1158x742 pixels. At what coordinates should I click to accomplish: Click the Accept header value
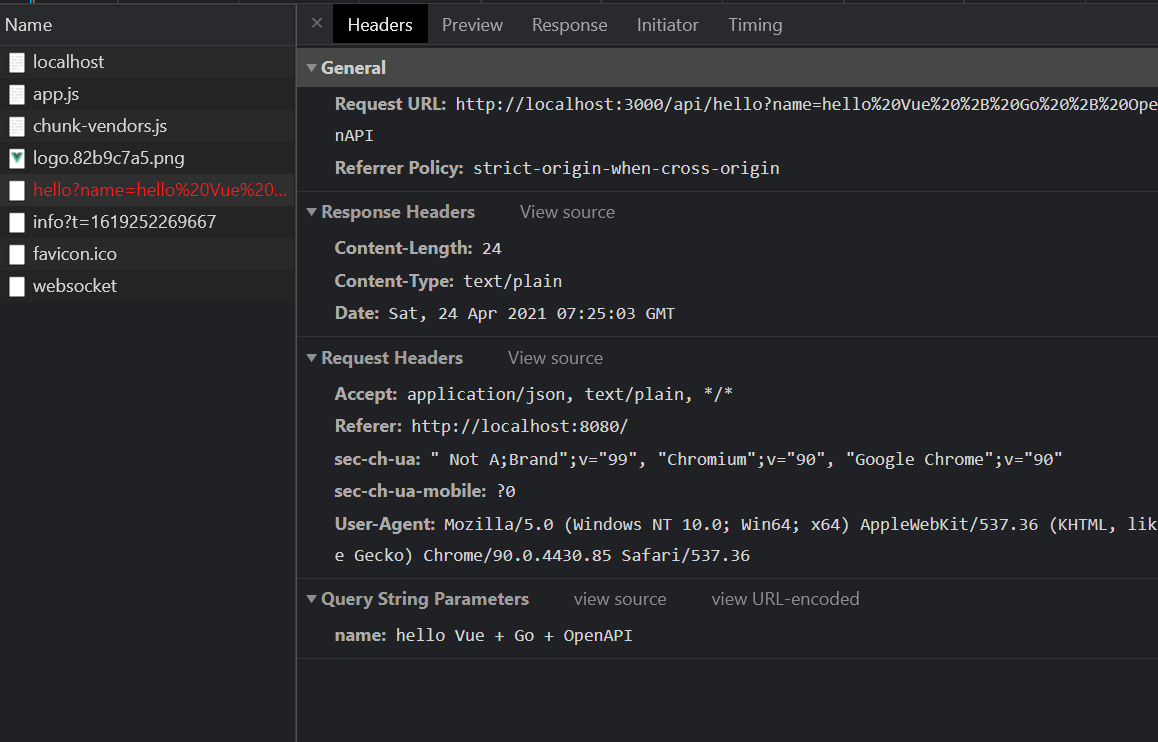tap(570, 394)
